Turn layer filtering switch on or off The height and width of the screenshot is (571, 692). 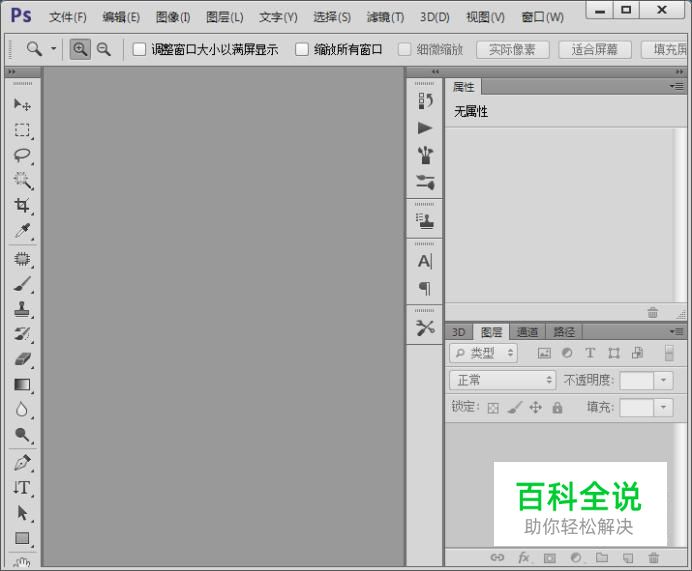click(x=669, y=353)
